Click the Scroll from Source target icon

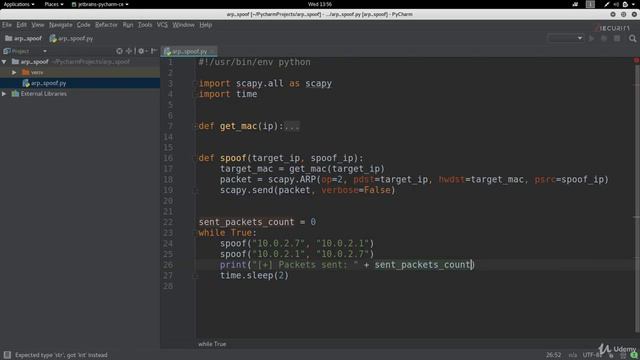[x=119, y=51]
